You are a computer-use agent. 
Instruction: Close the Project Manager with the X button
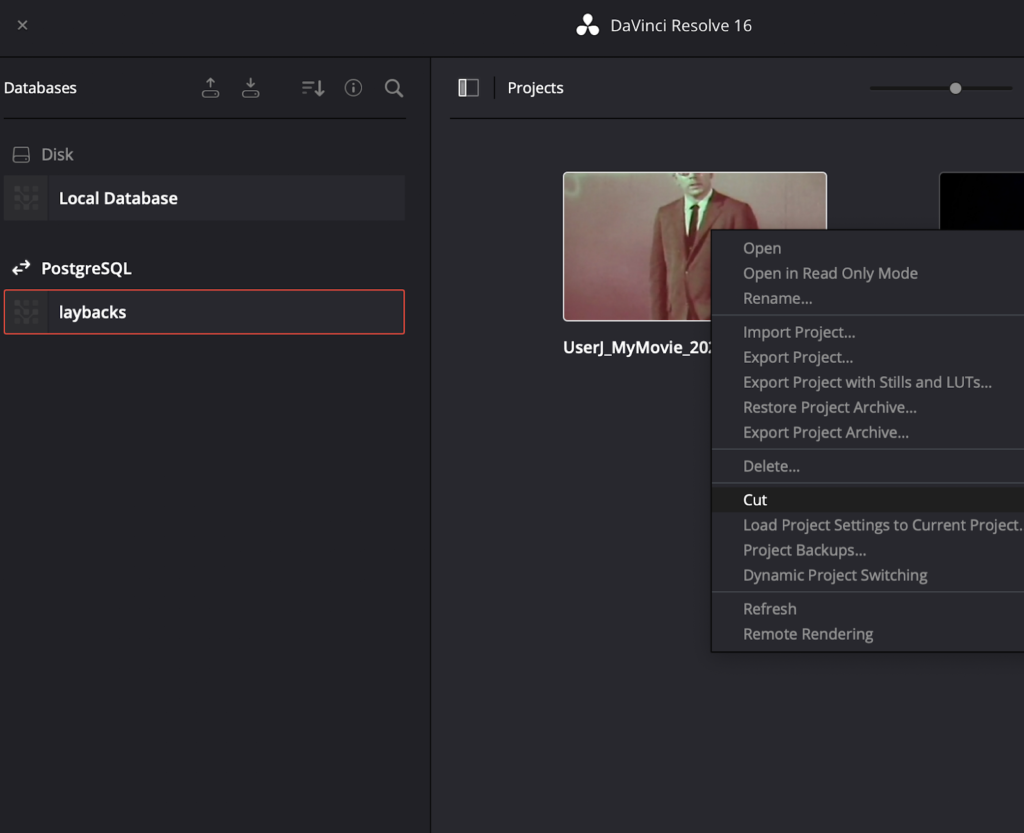pos(22,25)
